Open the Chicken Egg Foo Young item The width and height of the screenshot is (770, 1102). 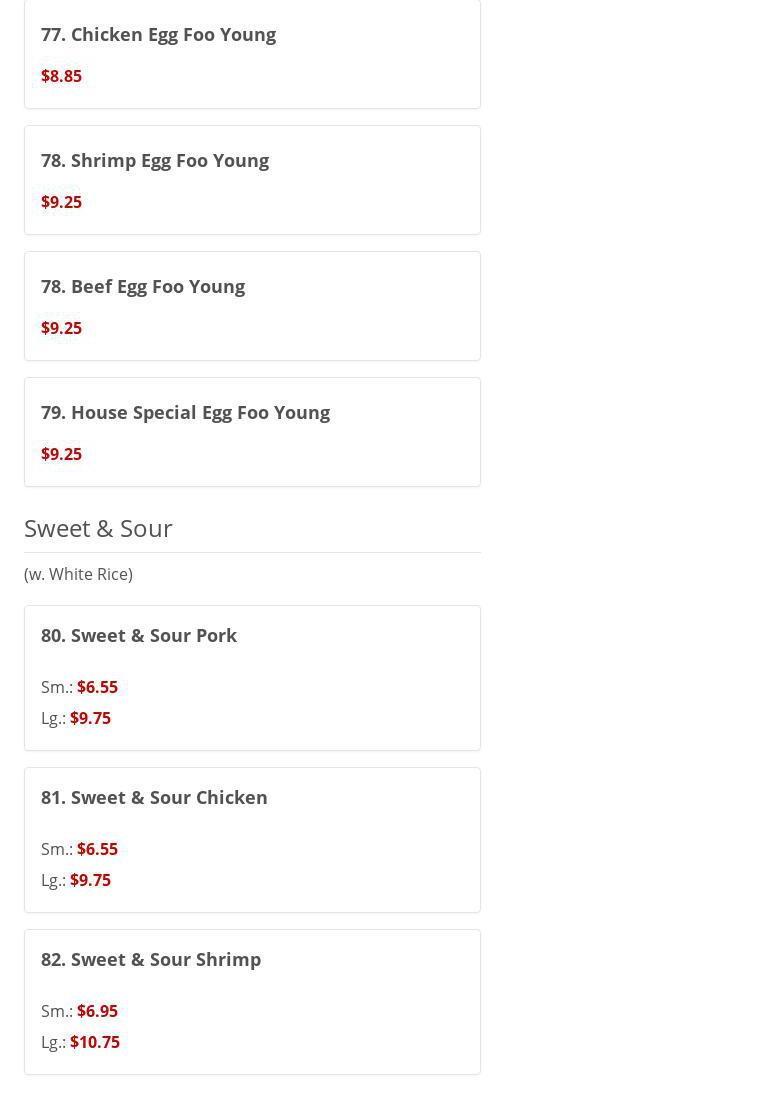point(158,34)
